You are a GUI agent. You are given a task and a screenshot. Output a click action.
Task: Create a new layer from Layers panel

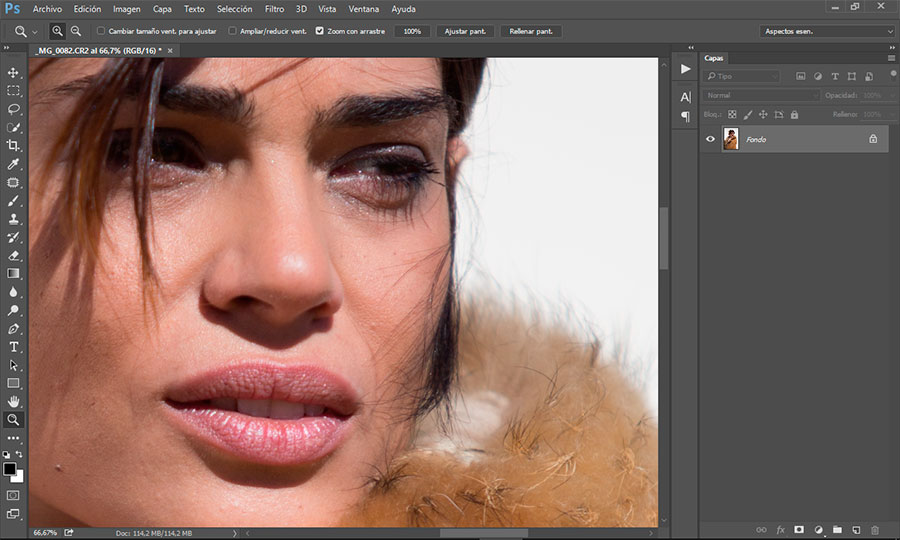point(856,529)
